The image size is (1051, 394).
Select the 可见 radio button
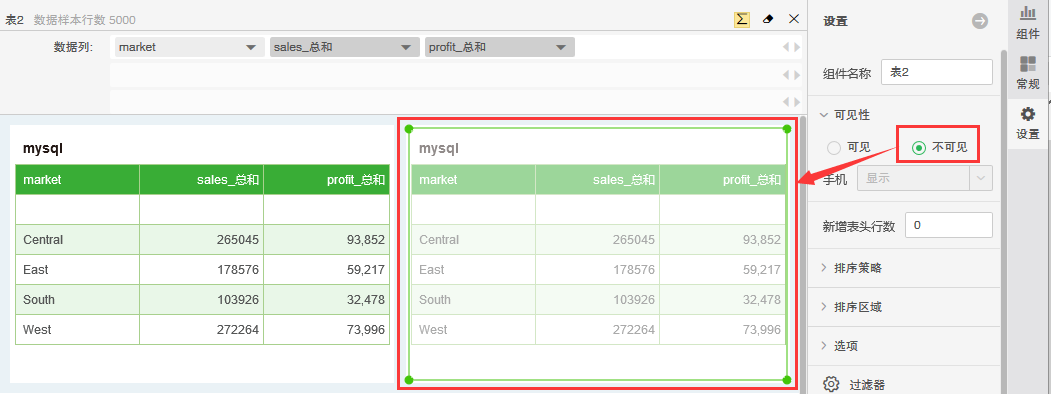(x=834, y=148)
